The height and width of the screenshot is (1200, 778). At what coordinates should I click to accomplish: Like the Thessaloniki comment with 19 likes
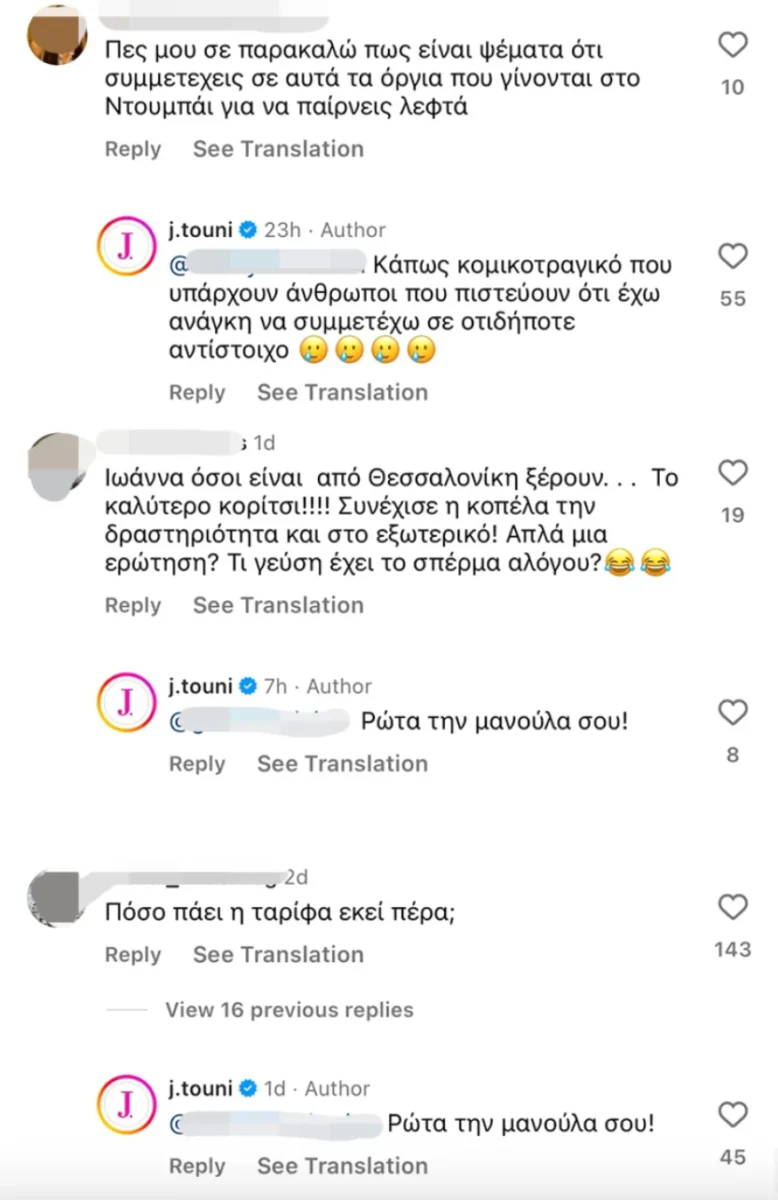click(733, 473)
